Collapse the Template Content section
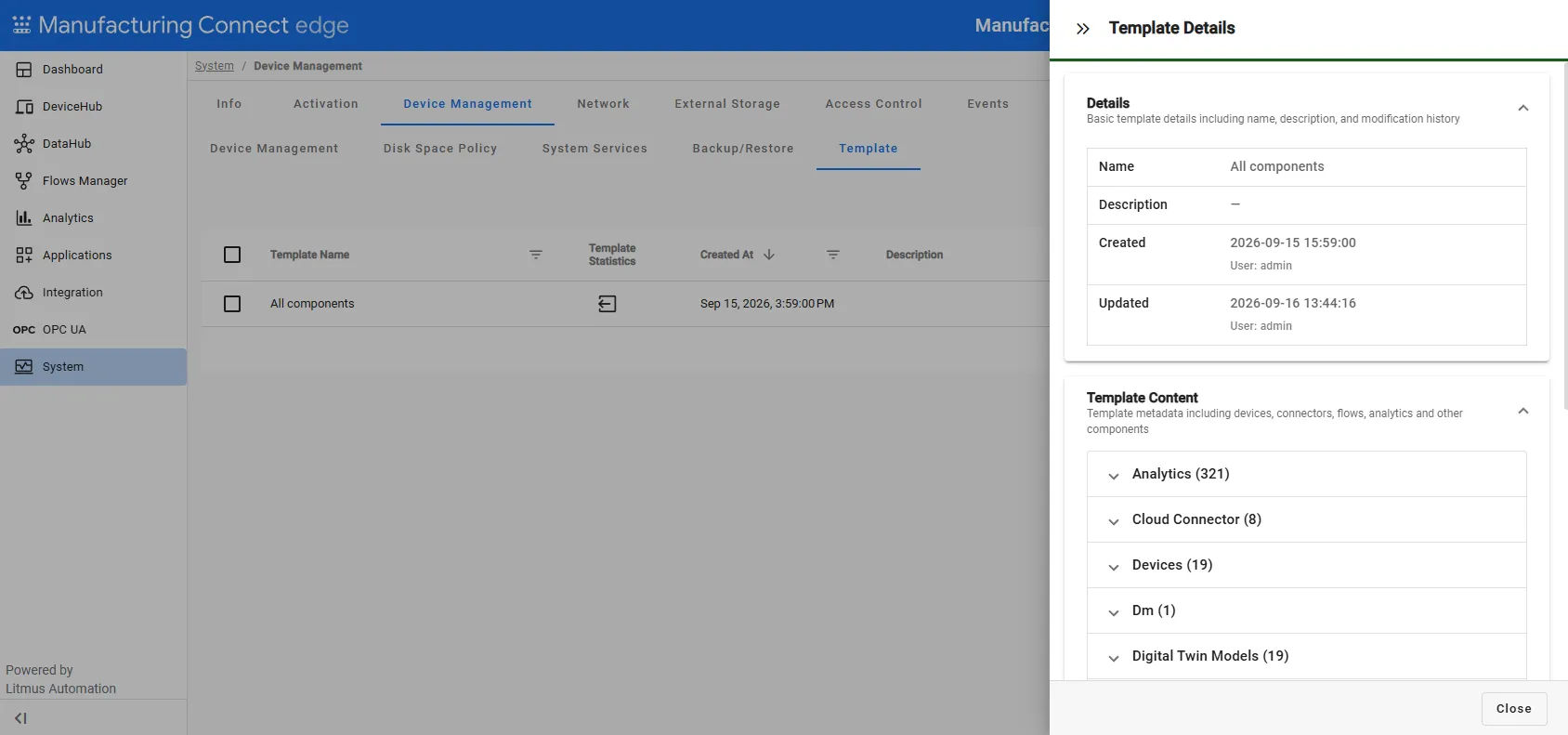The image size is (1568, 735). [x=1523, y=412]
